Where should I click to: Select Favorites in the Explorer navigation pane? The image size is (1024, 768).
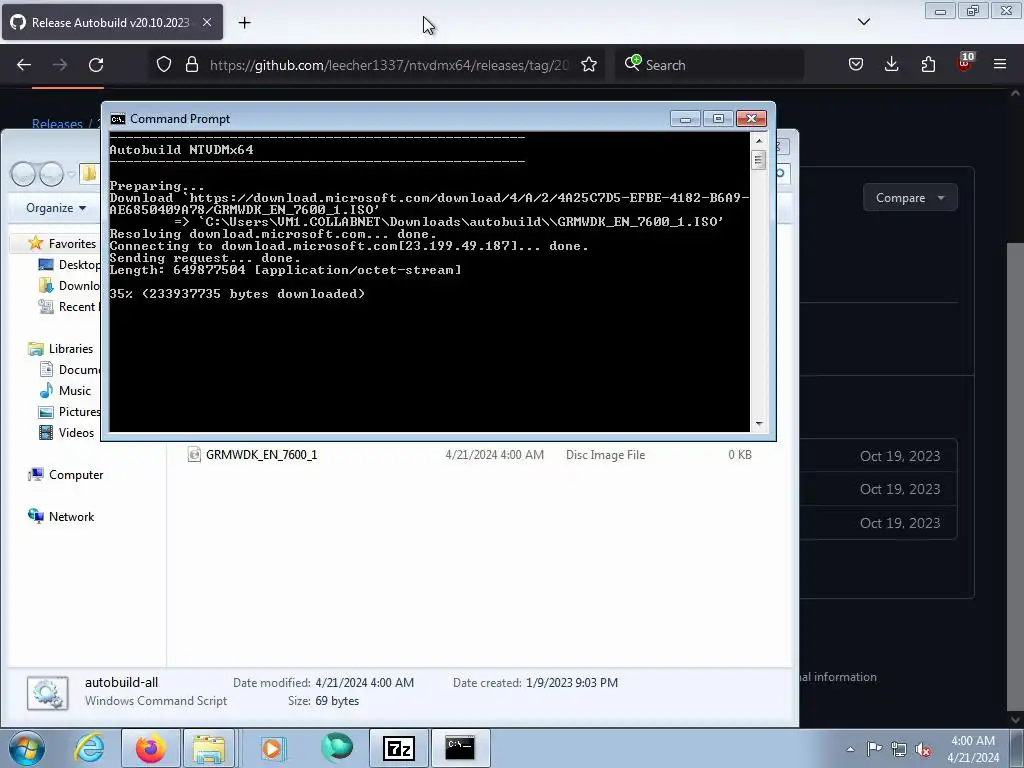coord(63,244)
